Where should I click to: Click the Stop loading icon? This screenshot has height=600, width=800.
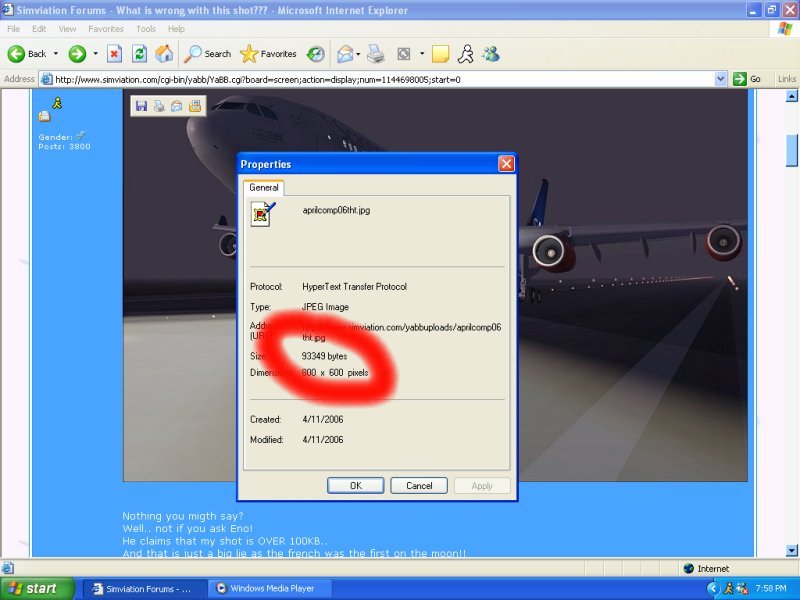pyautogui.click(x=114, y=54)
